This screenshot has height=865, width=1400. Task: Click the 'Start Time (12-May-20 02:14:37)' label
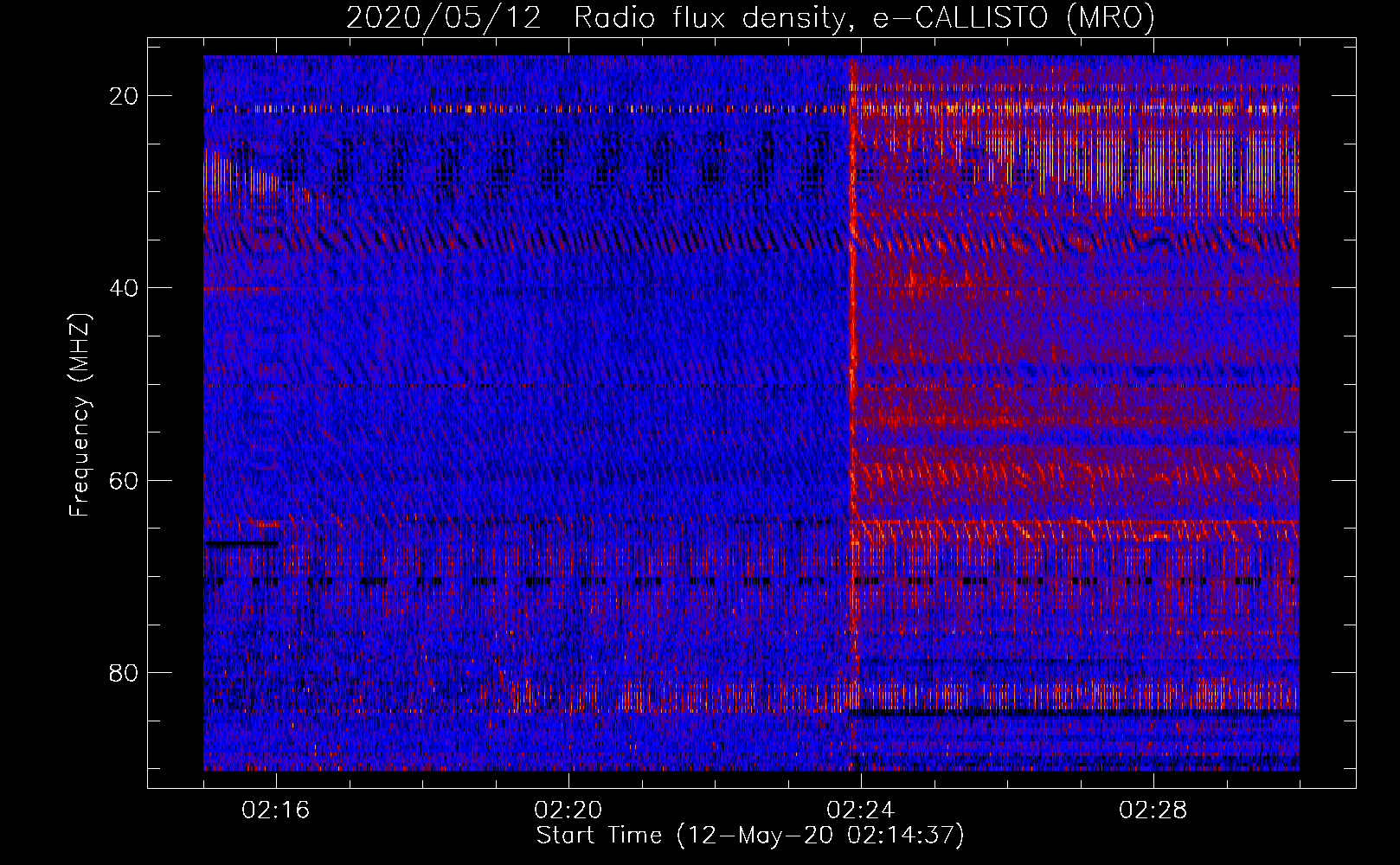point(749,836)
